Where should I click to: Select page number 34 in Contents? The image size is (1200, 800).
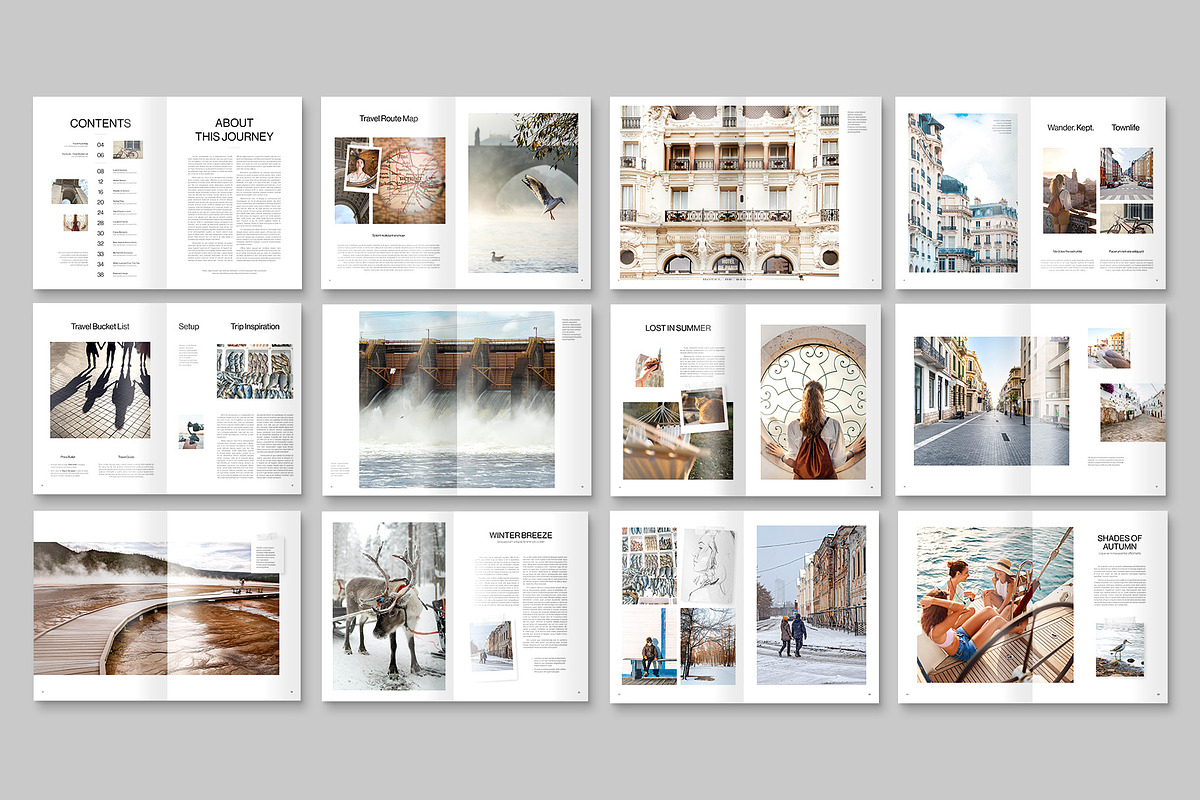tap(100, 263)
